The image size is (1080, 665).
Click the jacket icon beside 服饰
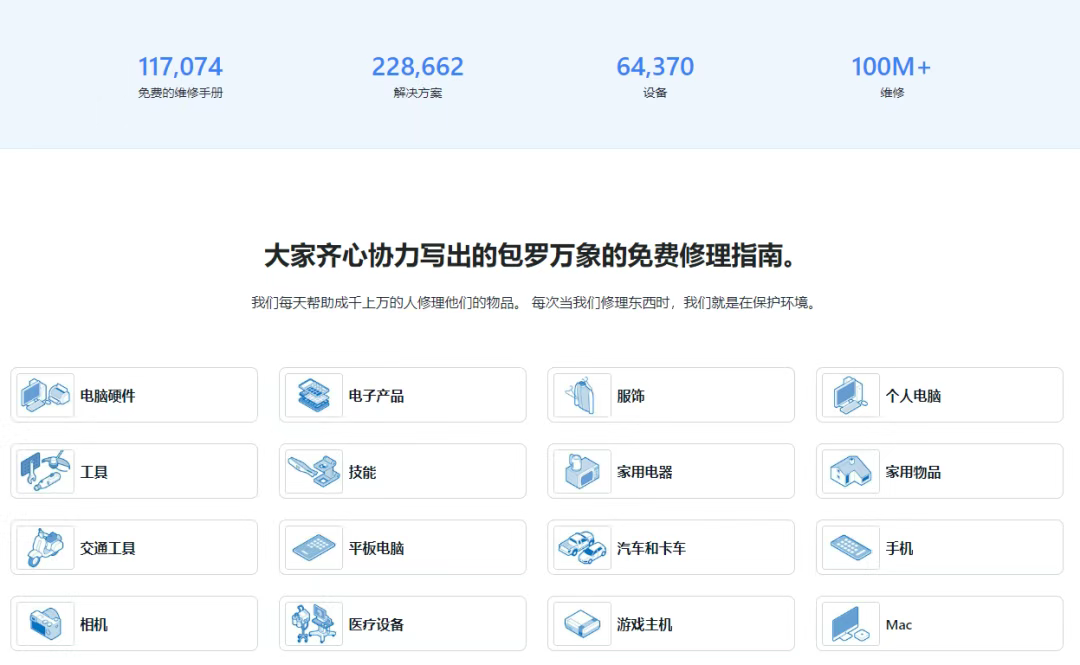tap(581, 395)
